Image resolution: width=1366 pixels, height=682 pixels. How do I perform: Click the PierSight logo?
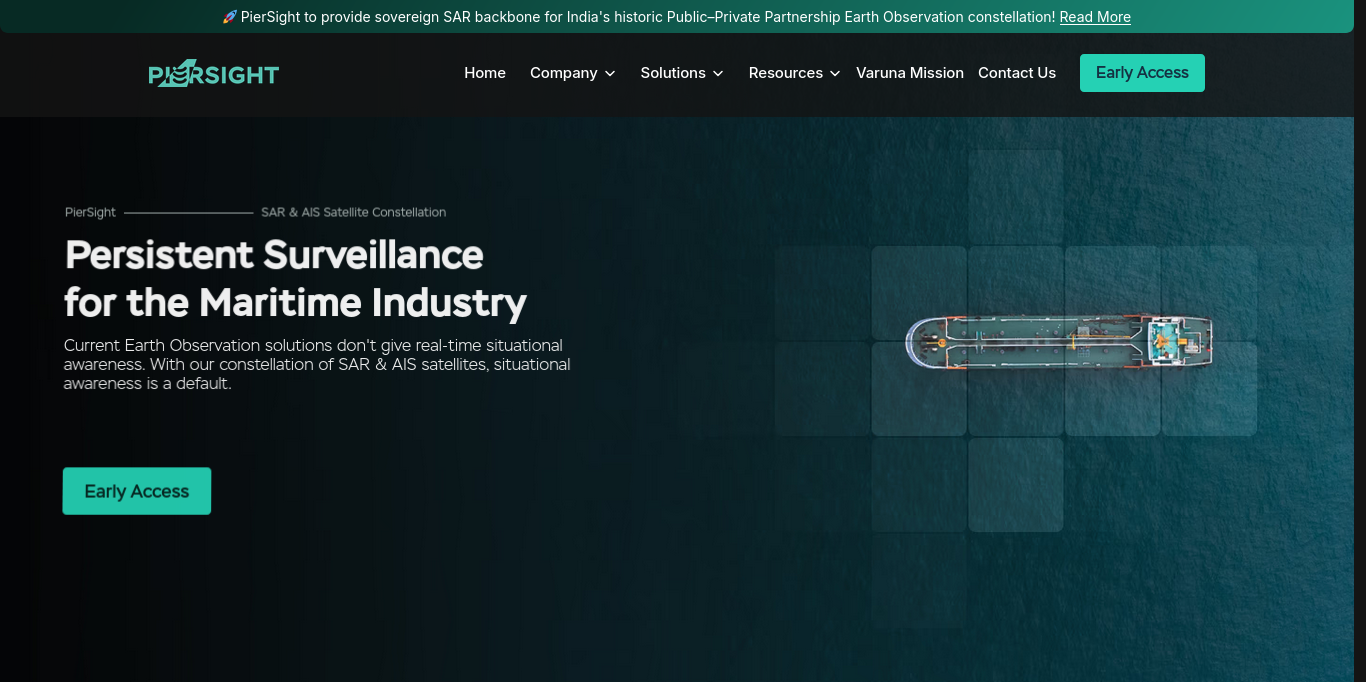tap(214, 73)
